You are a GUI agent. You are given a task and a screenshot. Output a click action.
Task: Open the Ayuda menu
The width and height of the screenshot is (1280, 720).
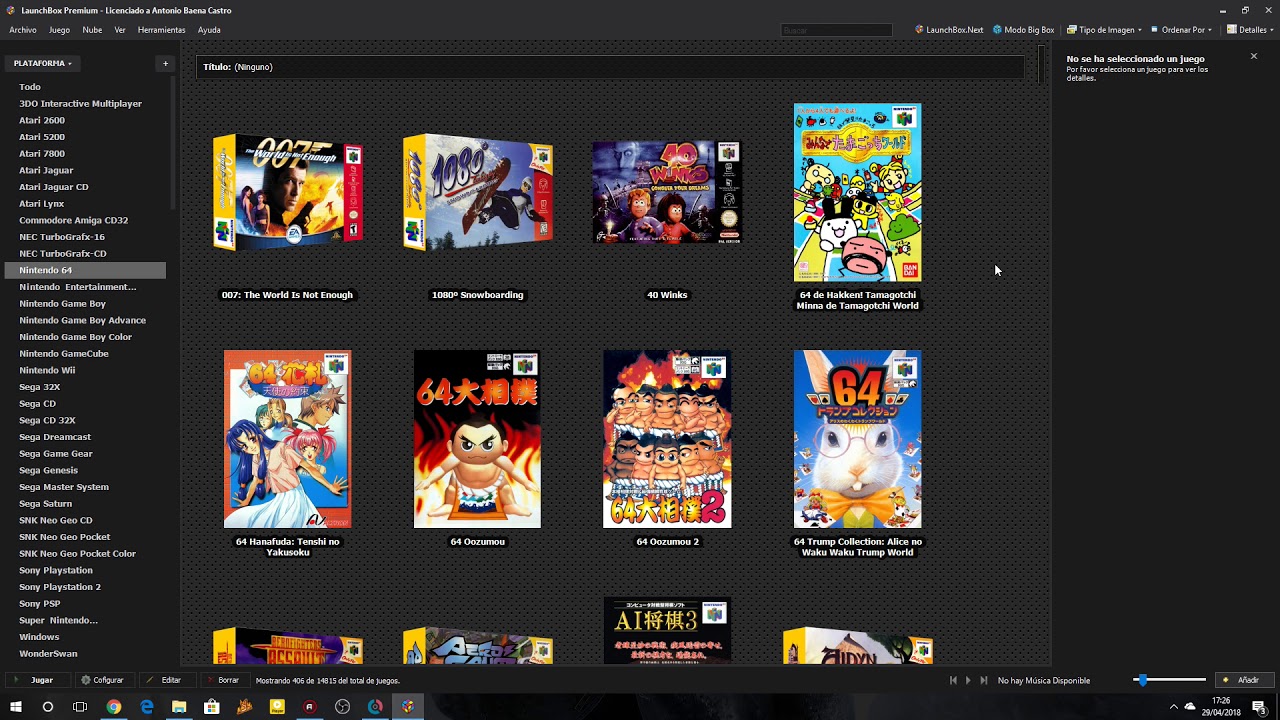tap(209, 30)
